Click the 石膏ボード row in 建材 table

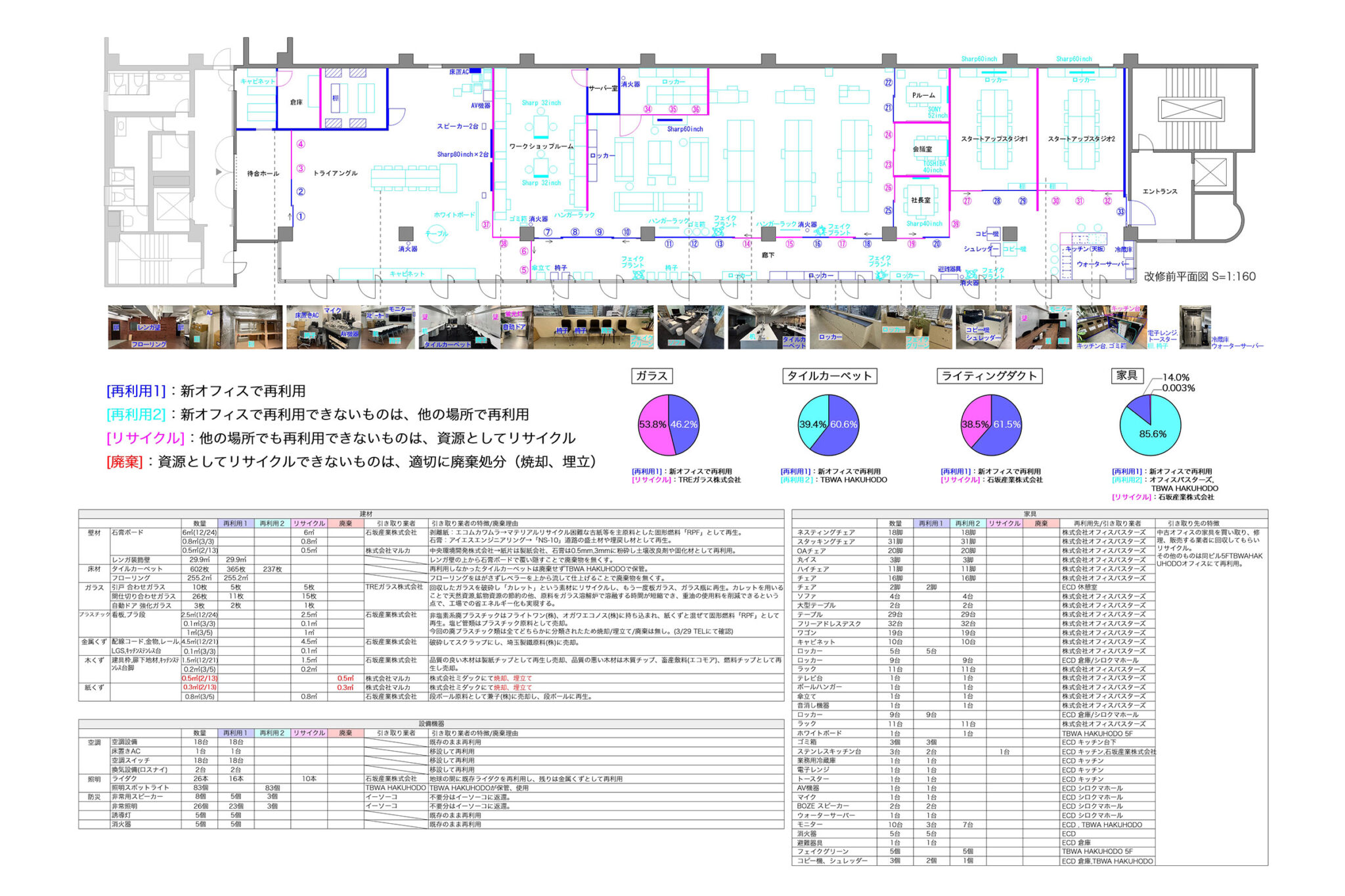(431, 532)
